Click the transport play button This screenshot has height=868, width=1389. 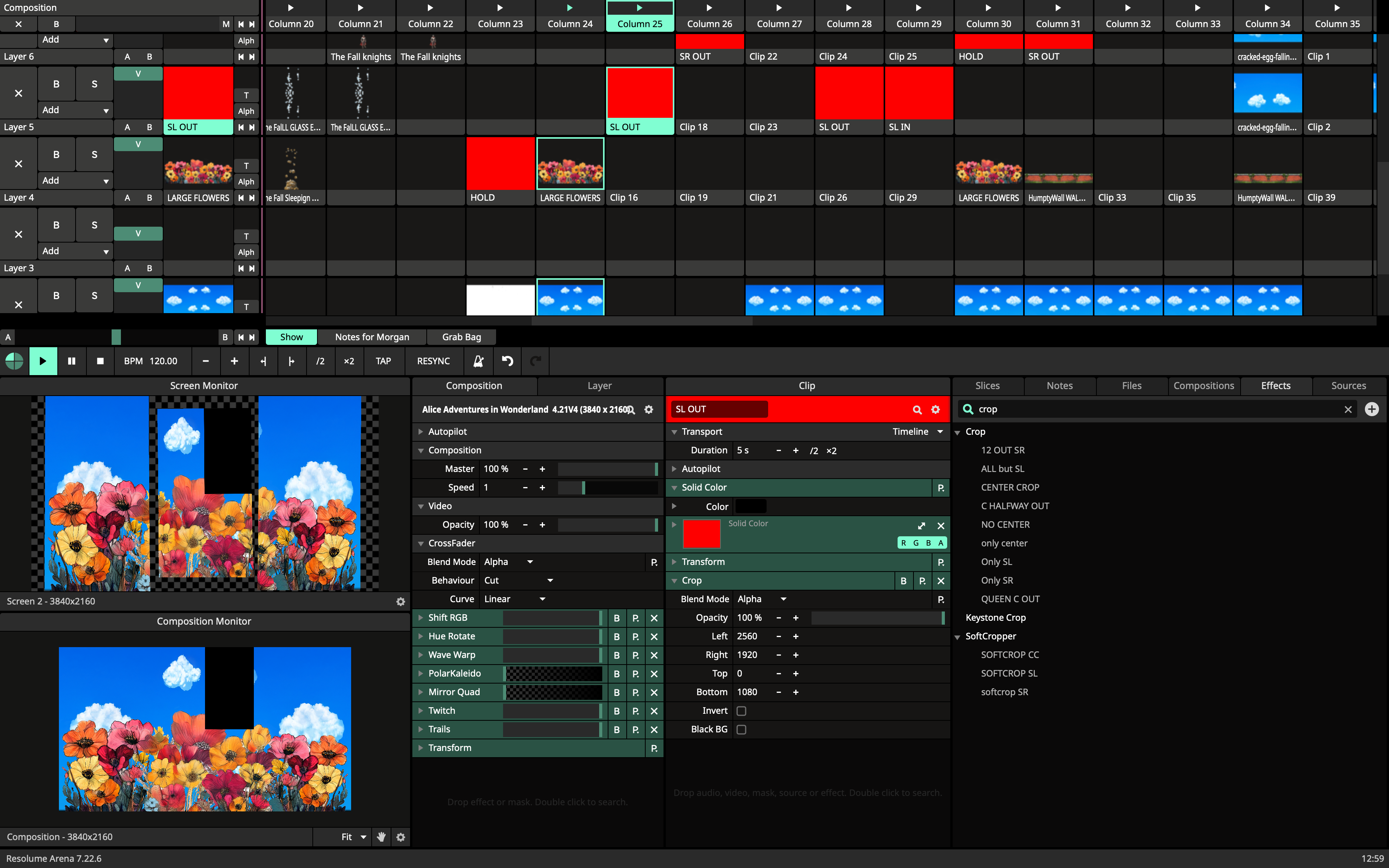43,361
